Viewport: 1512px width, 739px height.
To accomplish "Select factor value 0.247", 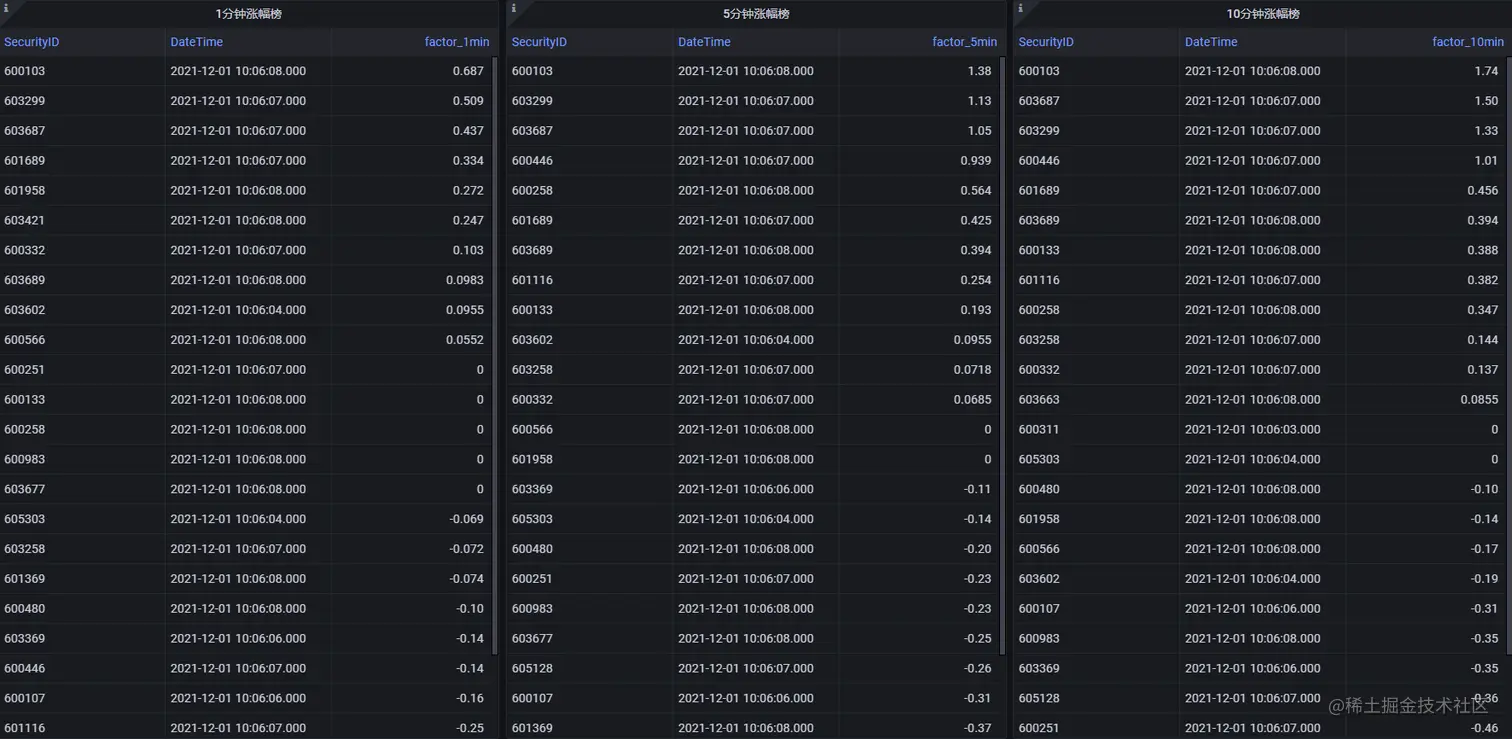I will 467,221.
